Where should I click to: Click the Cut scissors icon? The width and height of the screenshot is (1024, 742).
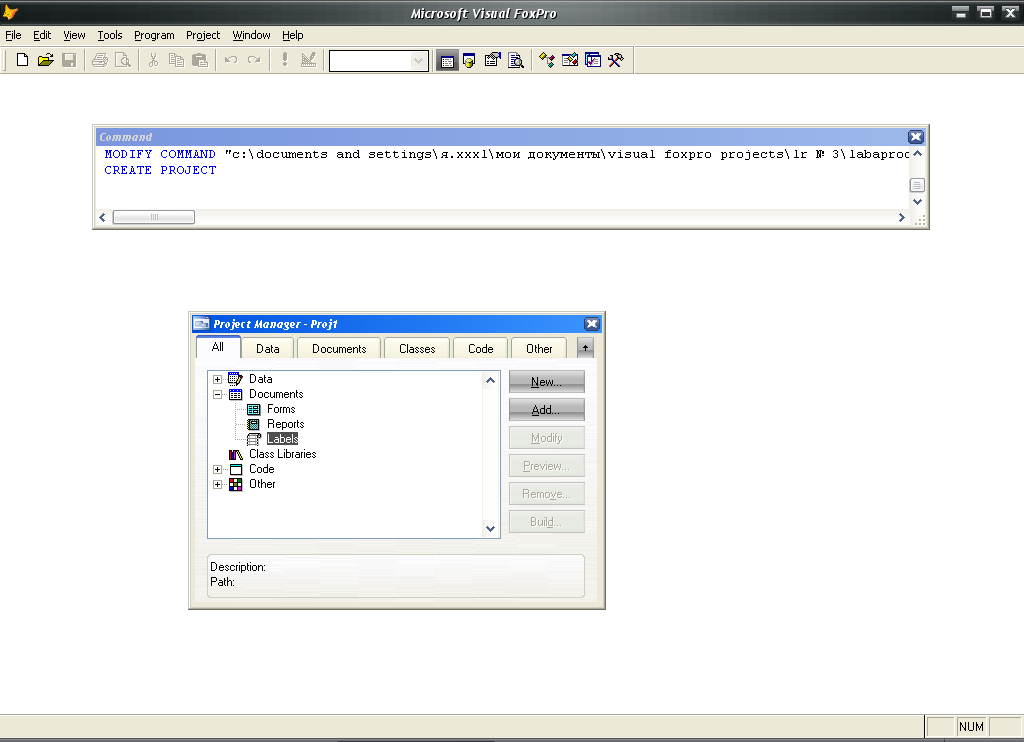pos(153,60)
